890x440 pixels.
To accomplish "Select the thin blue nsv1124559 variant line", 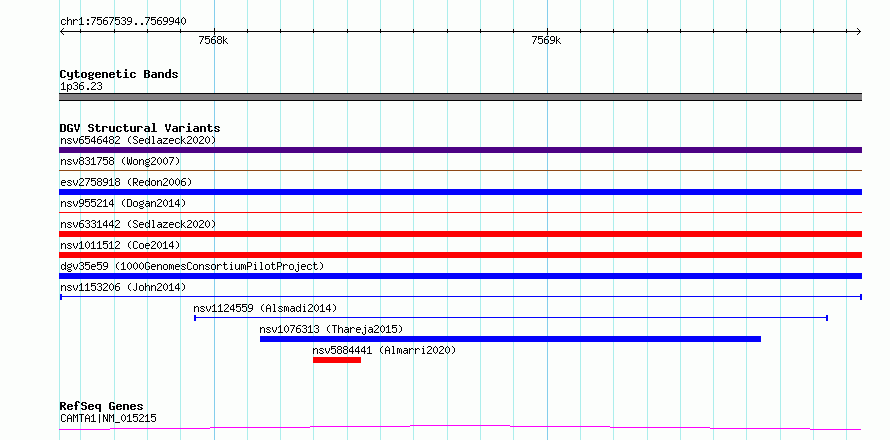I will coord(511,318).
